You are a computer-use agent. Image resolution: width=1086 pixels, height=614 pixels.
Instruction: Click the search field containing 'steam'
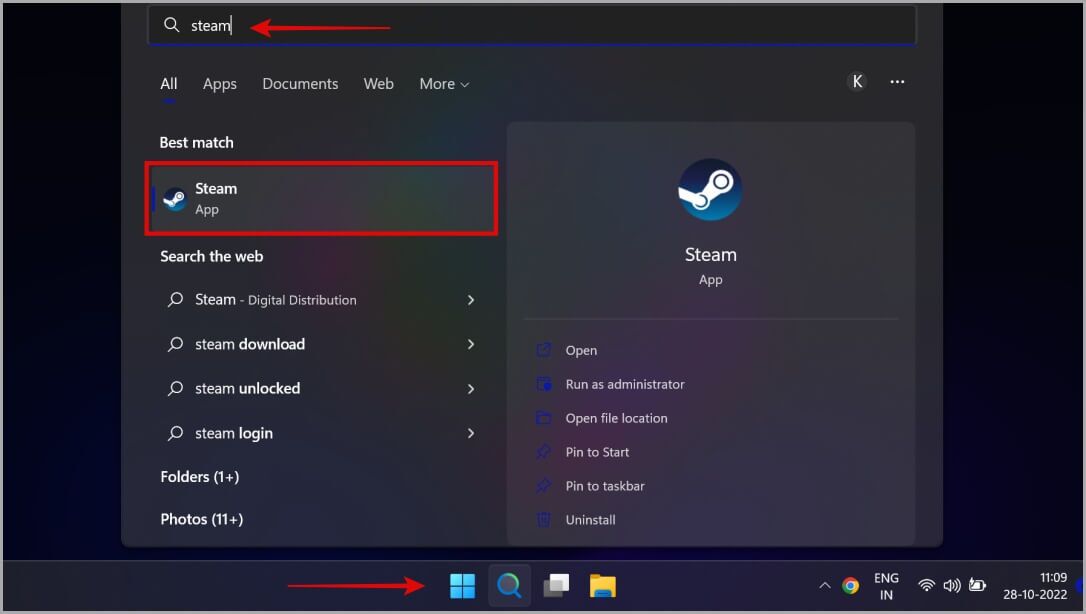point(532,26)
